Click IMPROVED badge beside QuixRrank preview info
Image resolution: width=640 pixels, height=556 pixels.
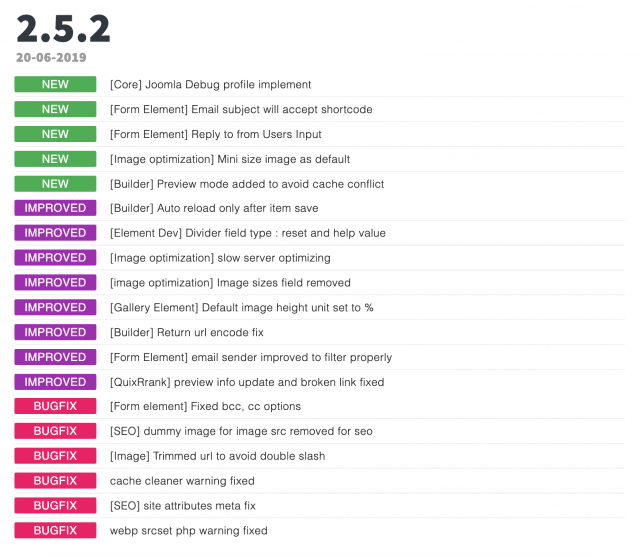56,382
